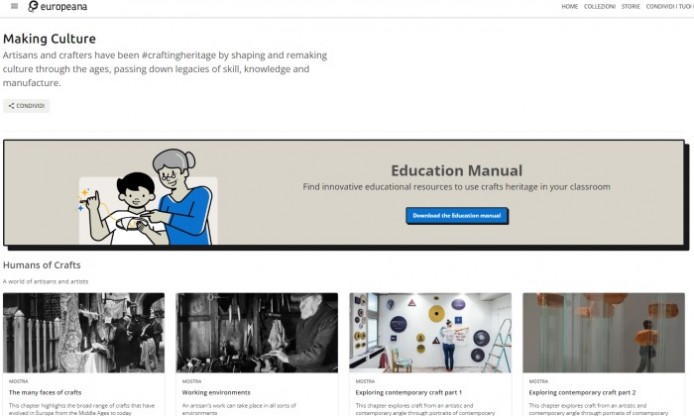Open the HOME menu item
Screen dimensions: 694x416
click(x=570, y=6)
